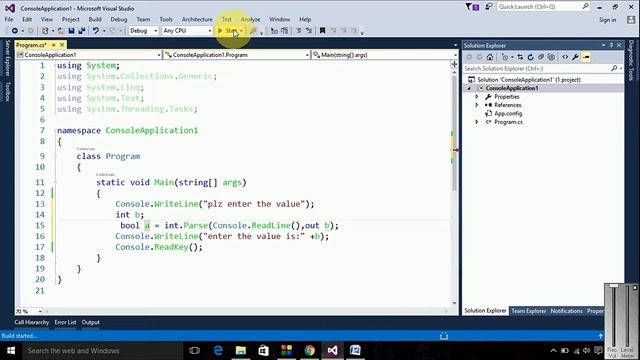
Task: Open the Architecture menu
Action: (197, 19)
